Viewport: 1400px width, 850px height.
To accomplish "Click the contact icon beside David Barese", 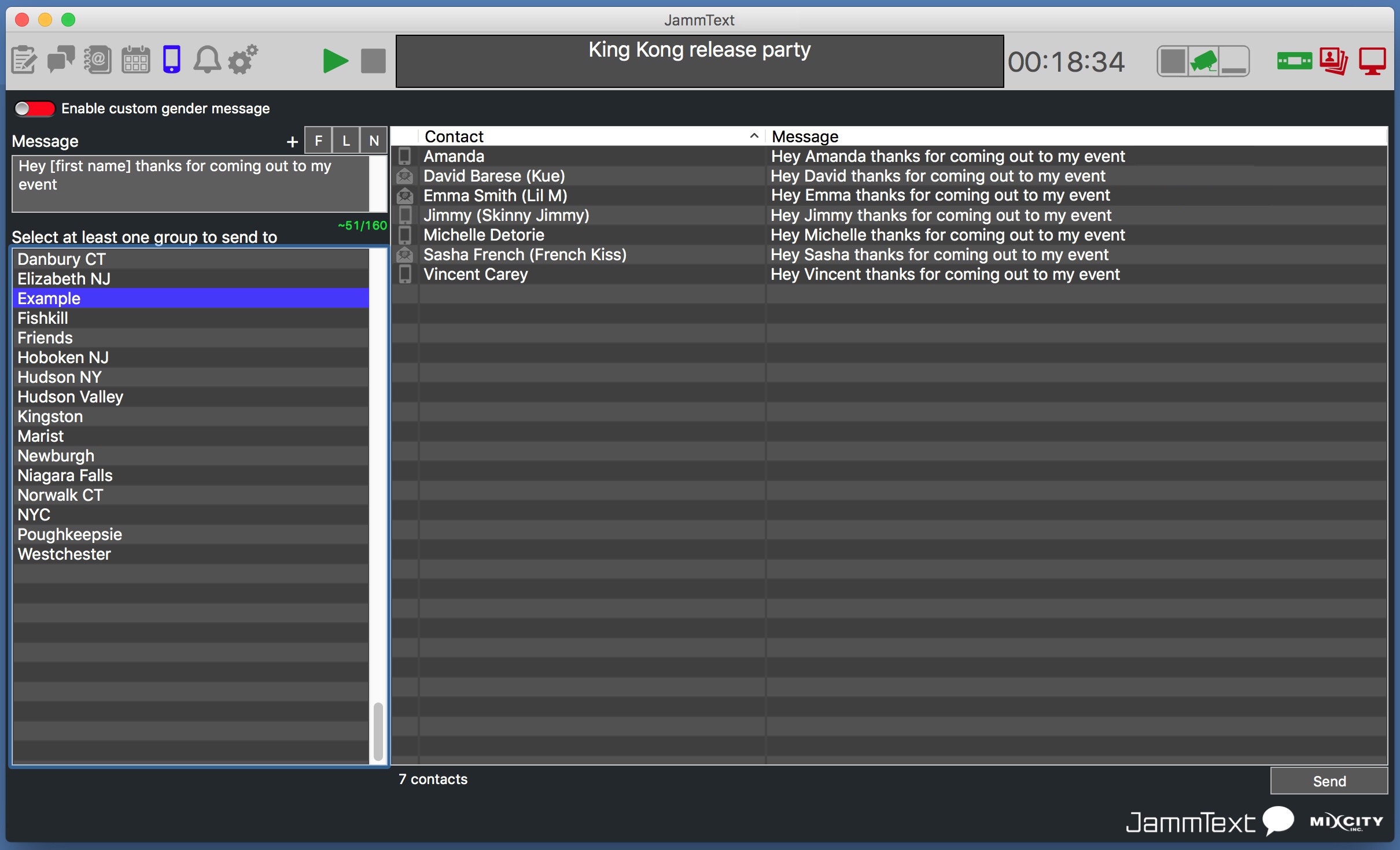I will 405,176.
